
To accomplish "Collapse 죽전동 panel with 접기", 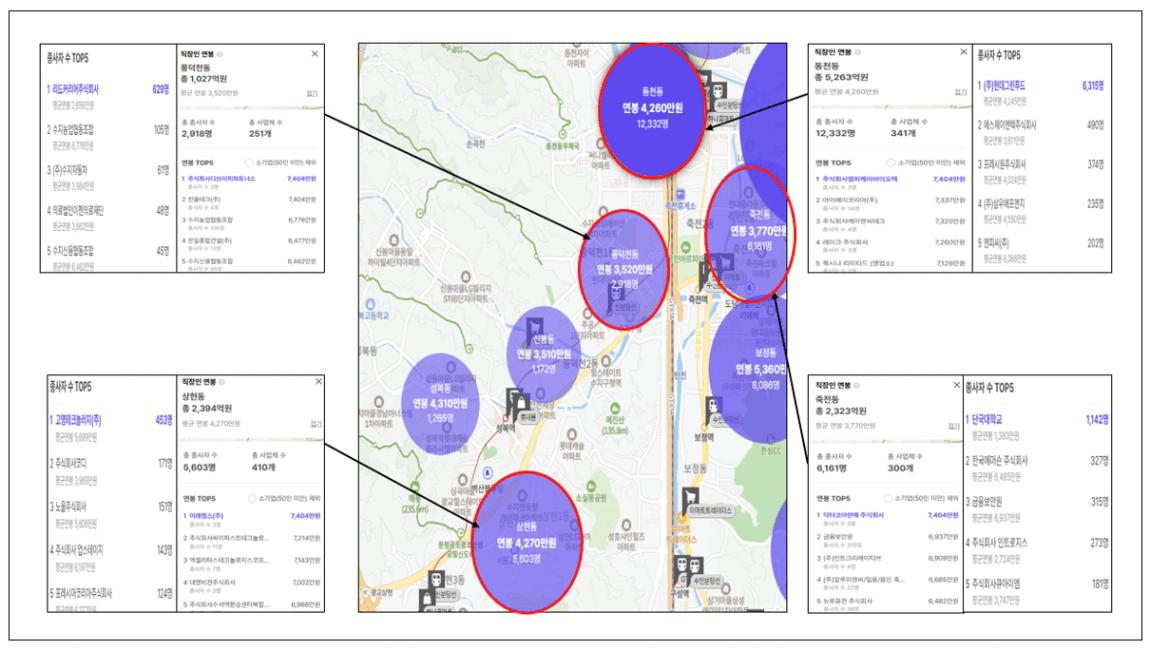I will 954,426.
